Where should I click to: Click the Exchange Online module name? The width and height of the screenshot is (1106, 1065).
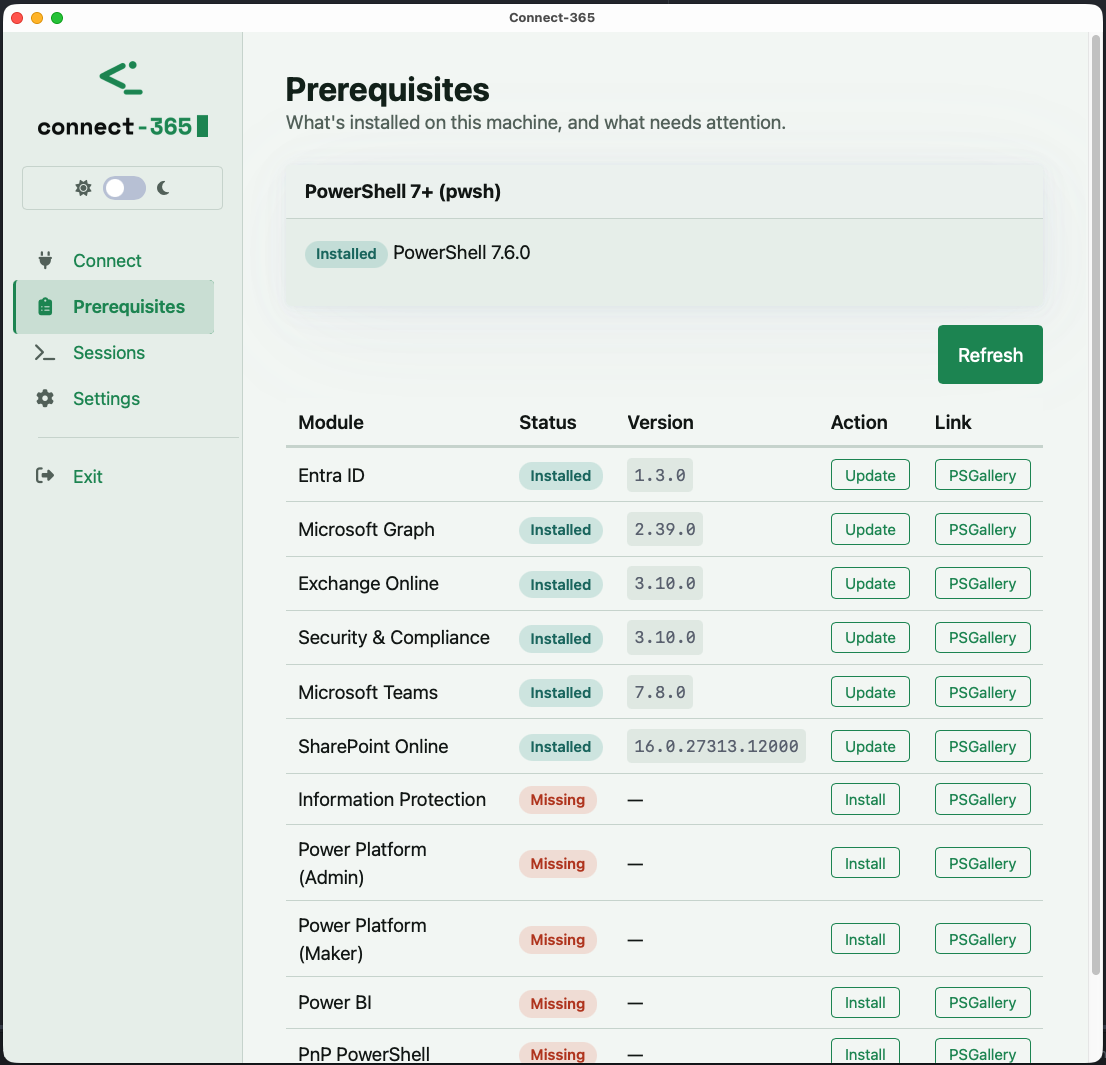pos(368,583)
